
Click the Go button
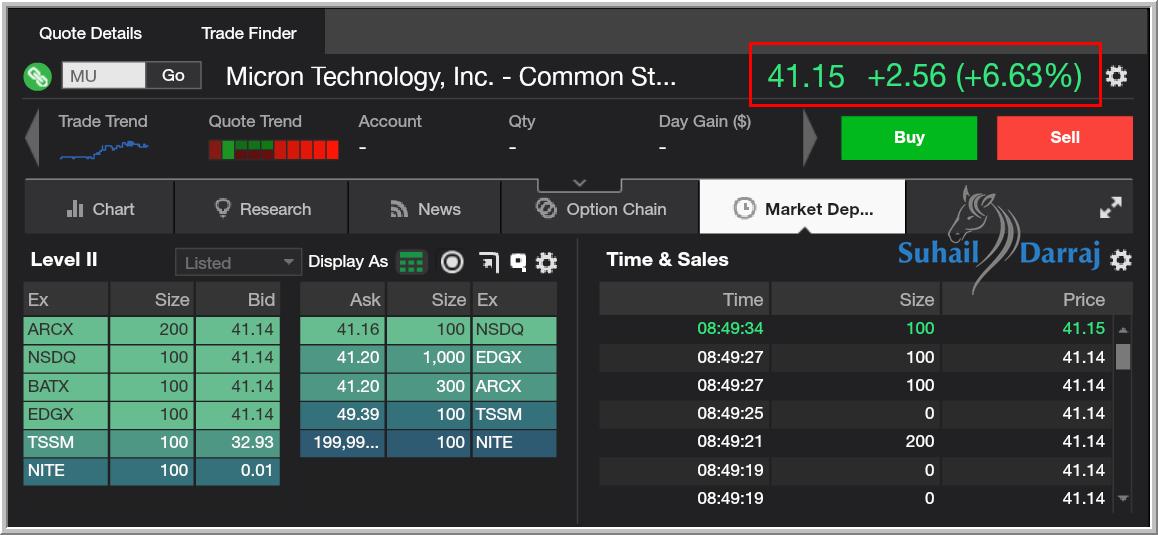coord(174,75)
